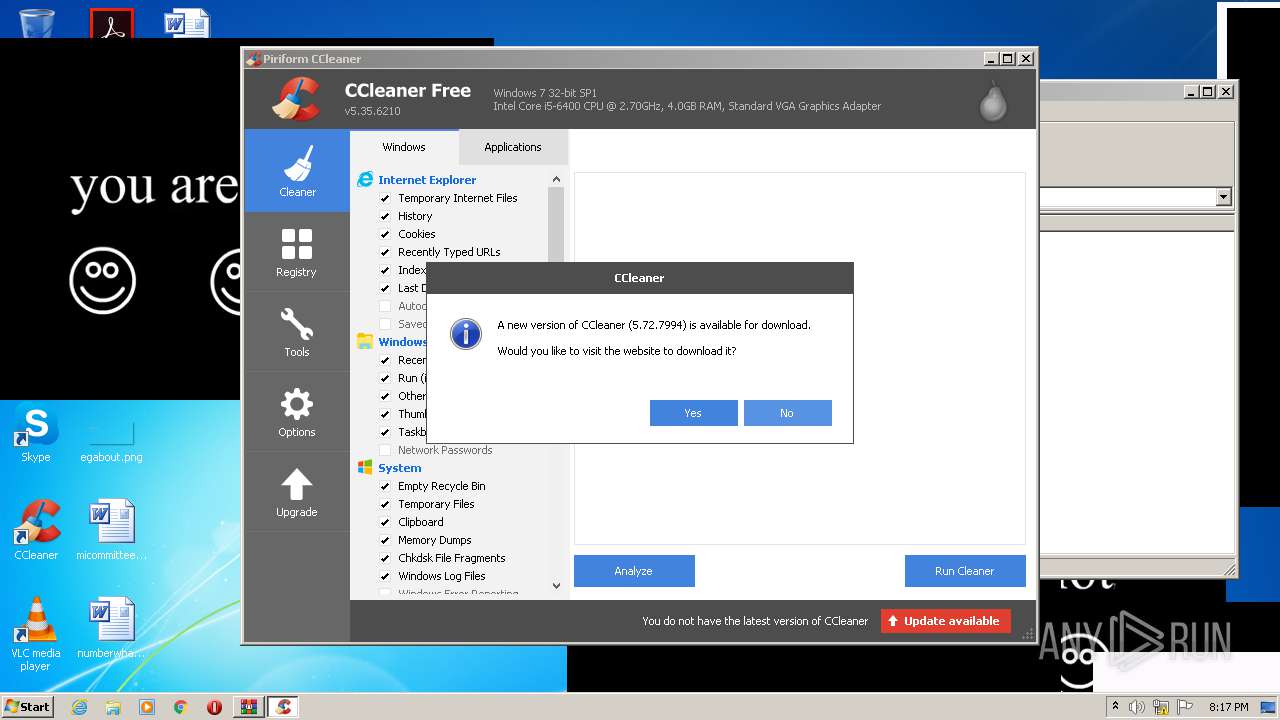Uncheck Chkdsk File Fragments
The width and height of the screenshot is (1280, 720).
(385, 558)
